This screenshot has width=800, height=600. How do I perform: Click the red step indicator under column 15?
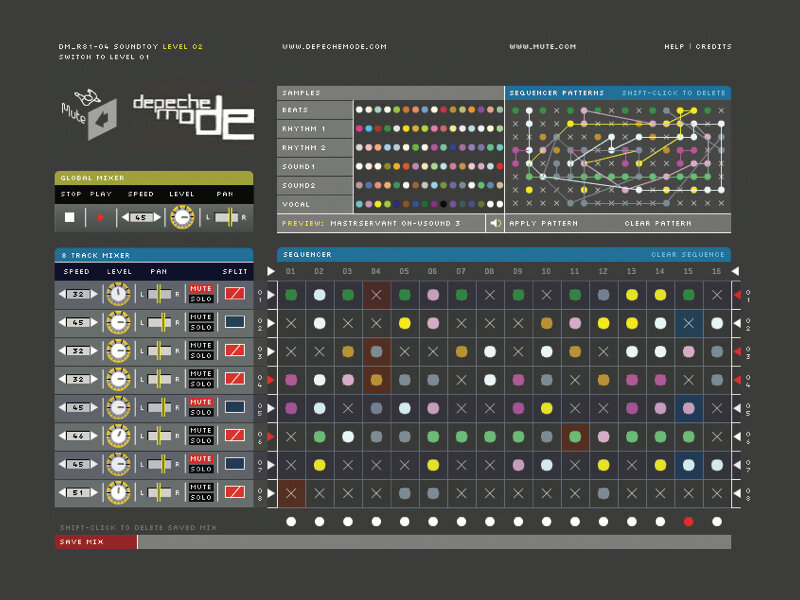[688, 521]
